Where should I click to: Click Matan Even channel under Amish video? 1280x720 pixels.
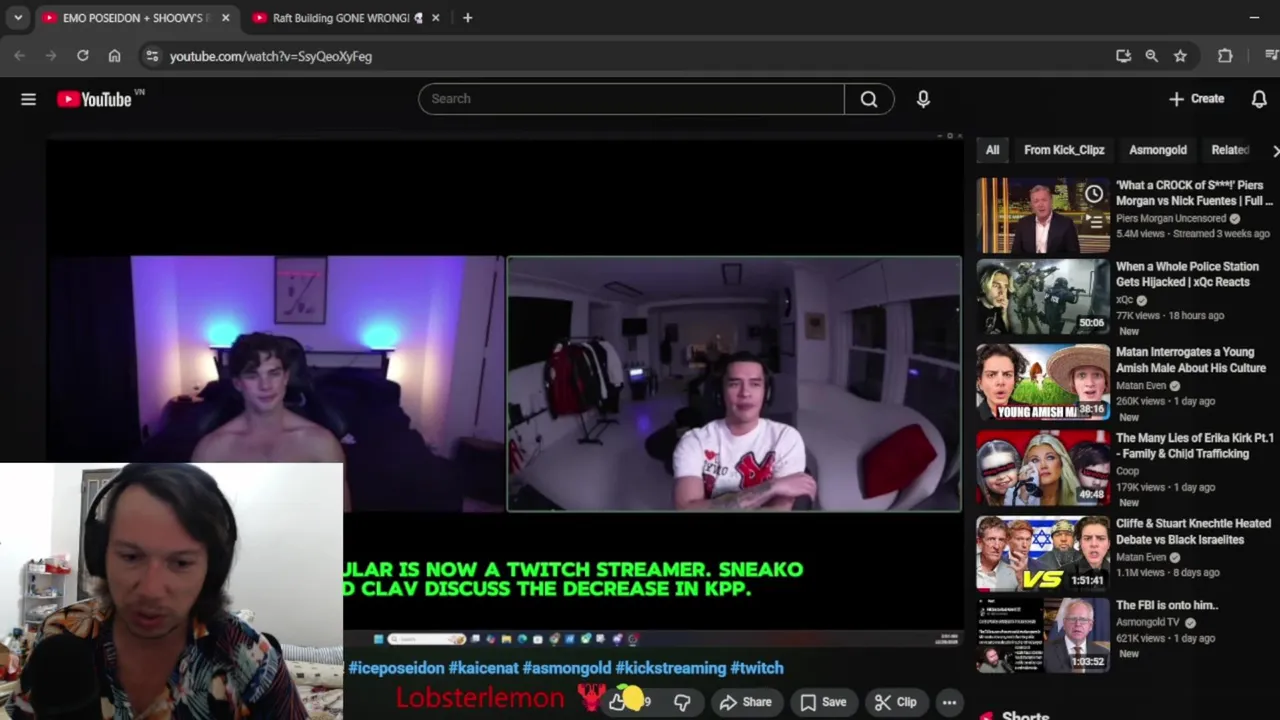coord(1141,385)
